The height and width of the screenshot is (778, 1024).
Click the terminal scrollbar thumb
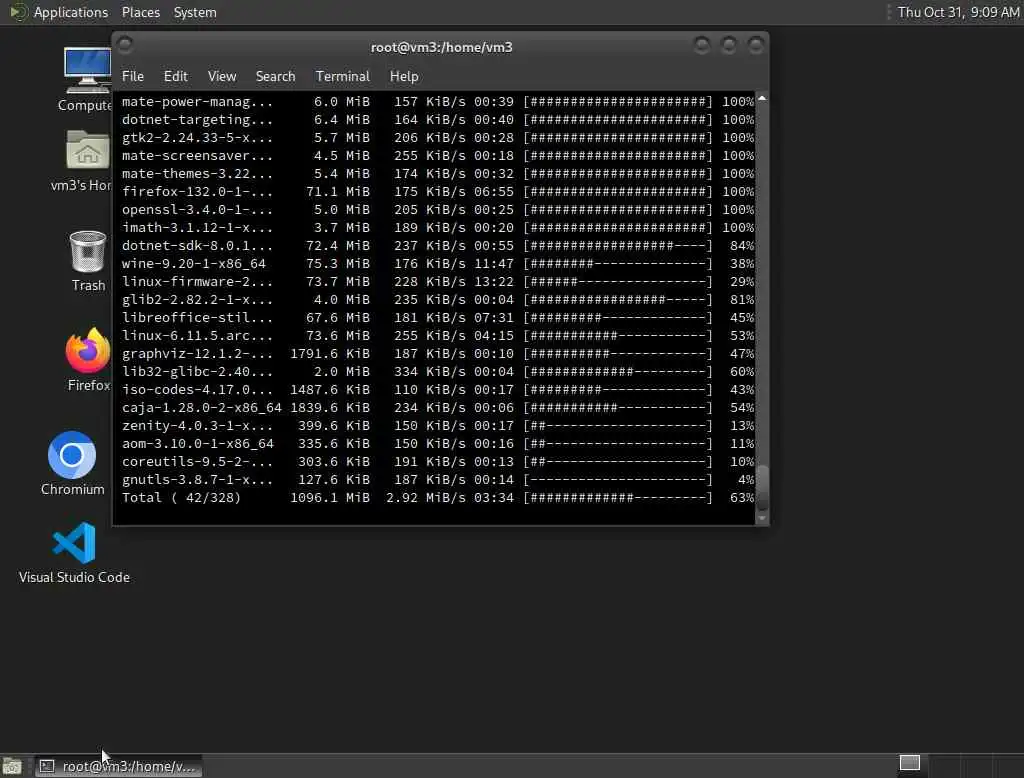762,487
